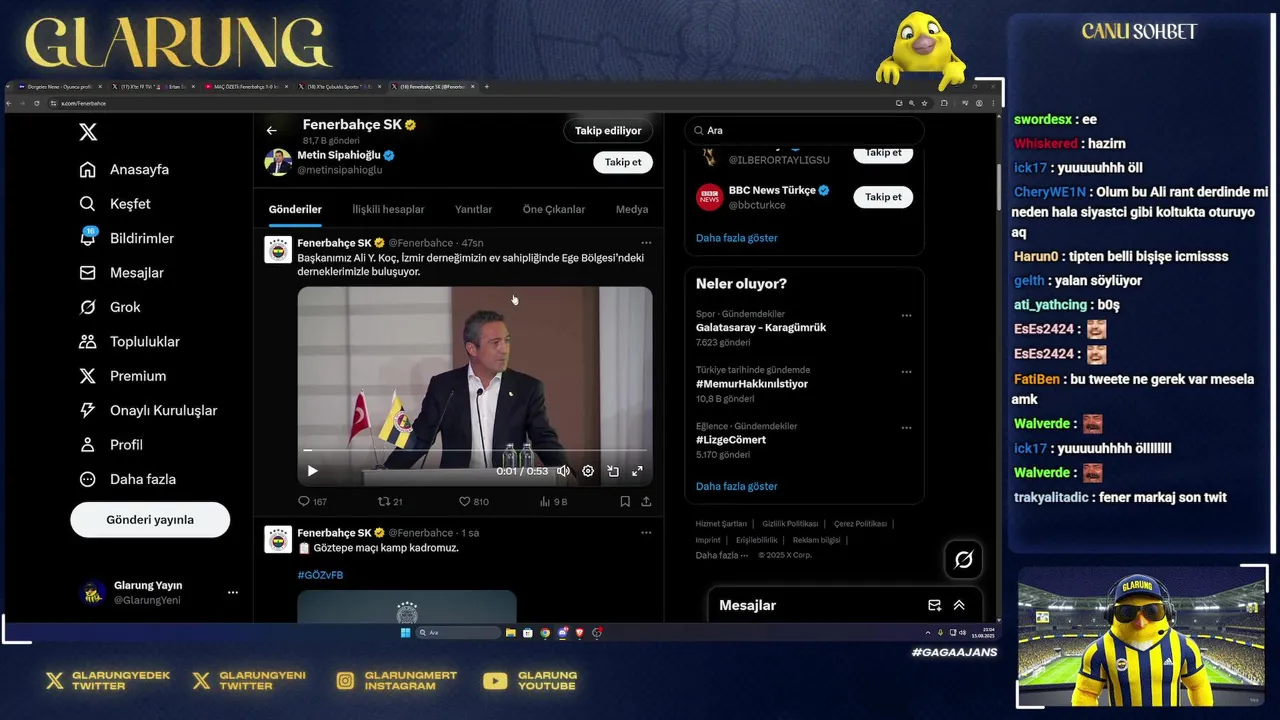Switch to the Medya tab
1280x720 pixels.
[x=632, y=209]
